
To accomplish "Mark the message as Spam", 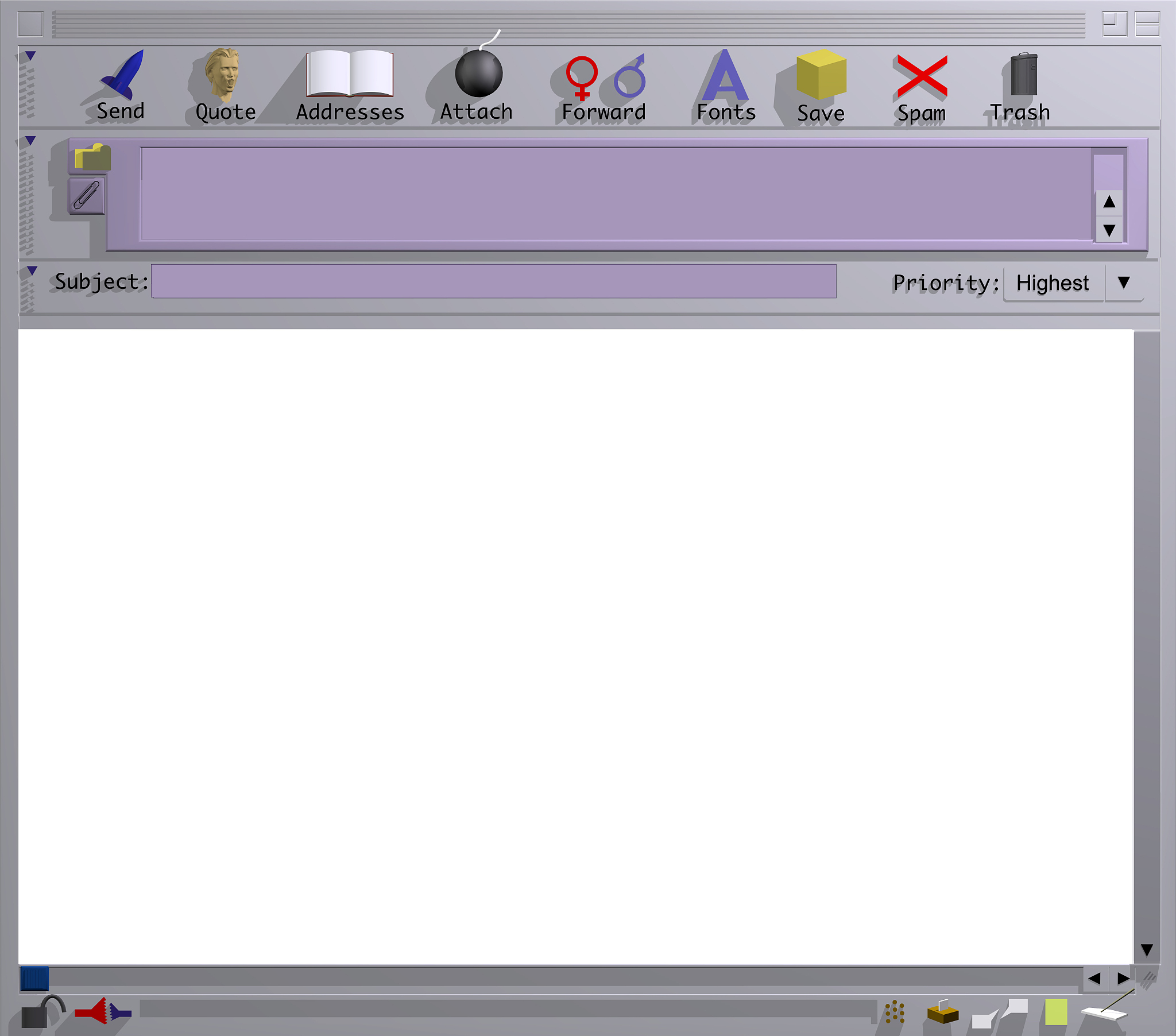I will [921, 76].
